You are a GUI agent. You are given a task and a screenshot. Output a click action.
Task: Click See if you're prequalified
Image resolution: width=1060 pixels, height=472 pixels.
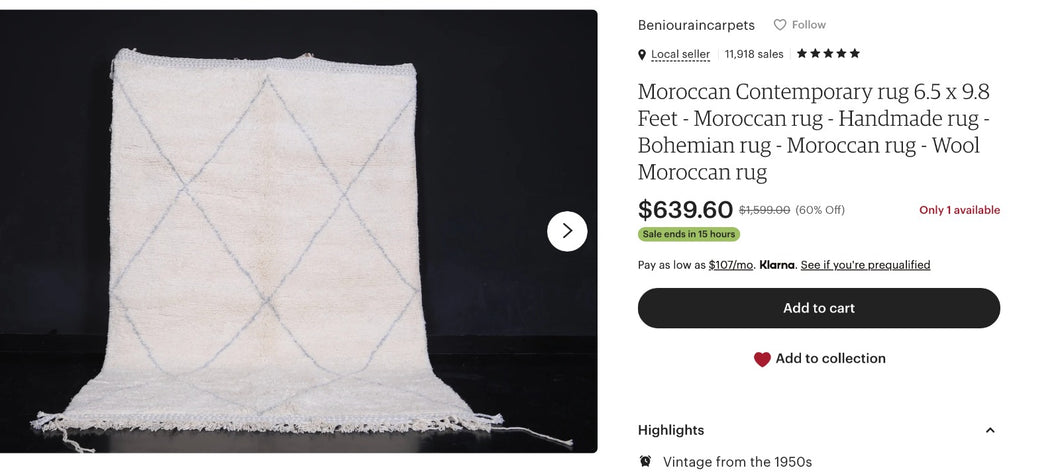(x=865, y=265)
